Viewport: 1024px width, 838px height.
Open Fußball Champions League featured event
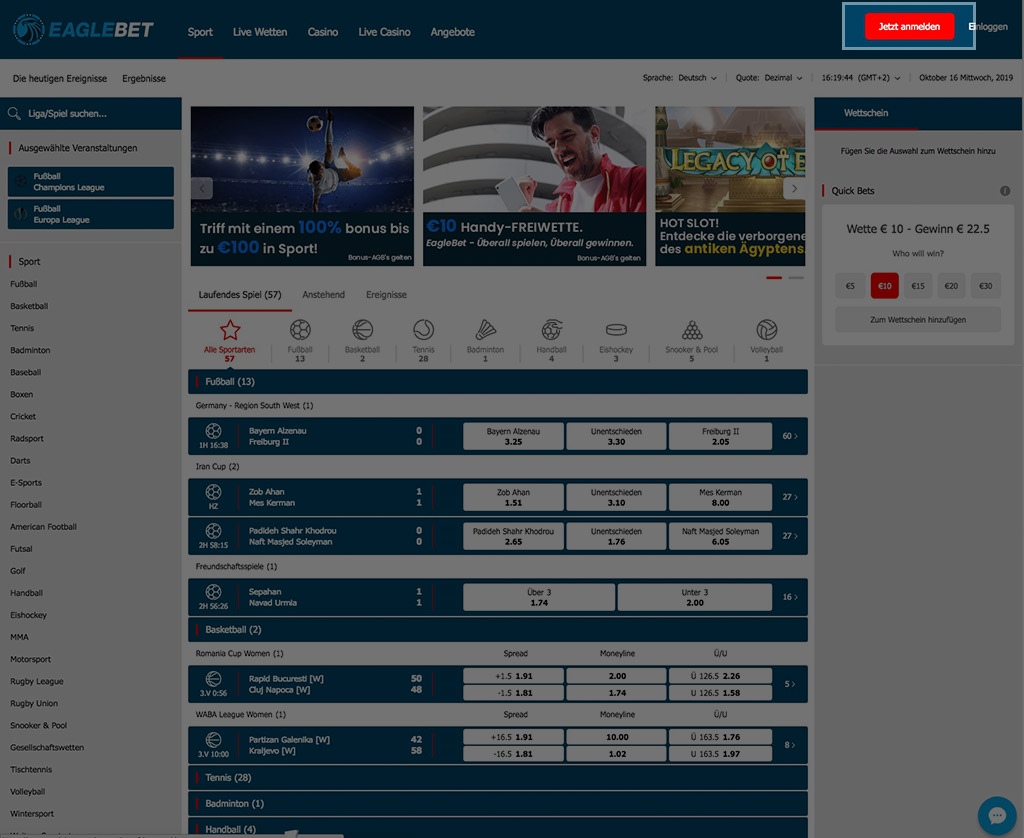91,182
